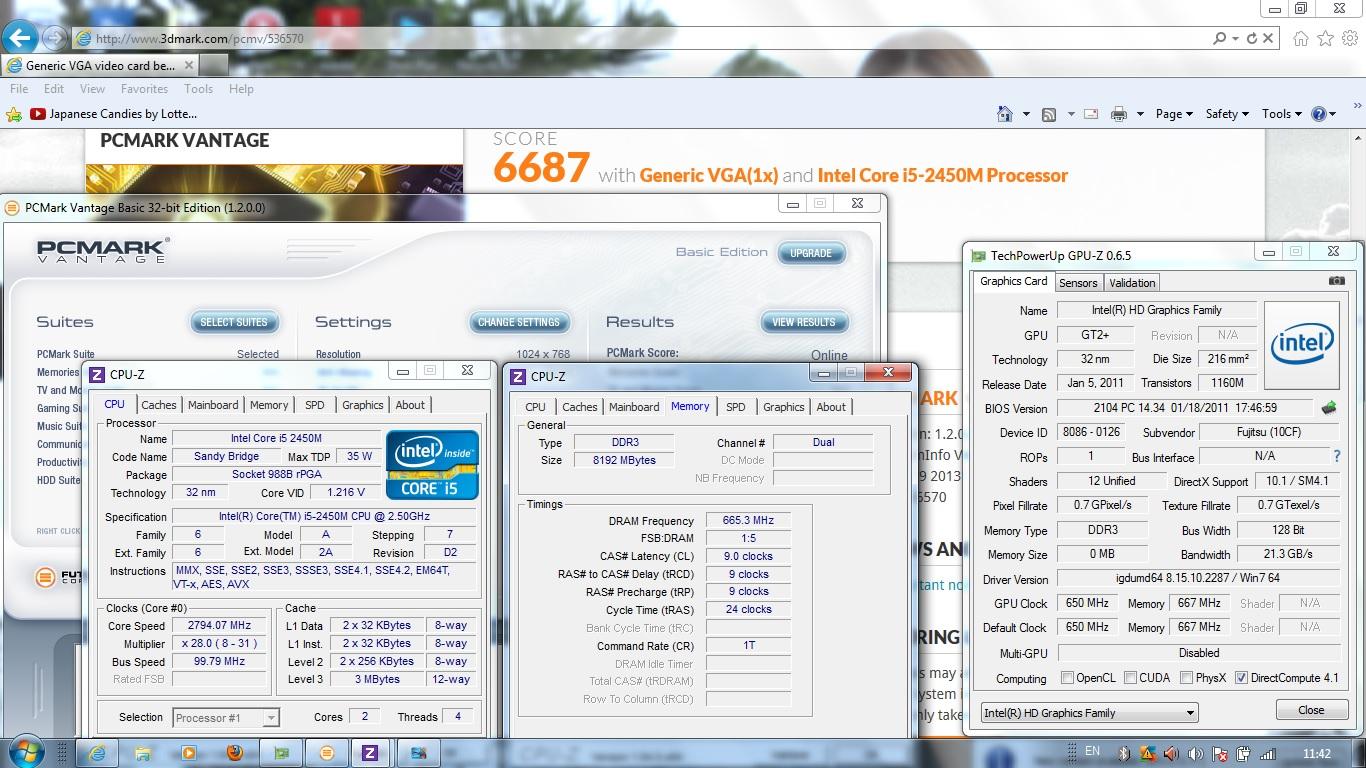Viewport: 1366px width, 768px height.
Task: Open Firefox from the taskbar
Action: coord(234,753)
